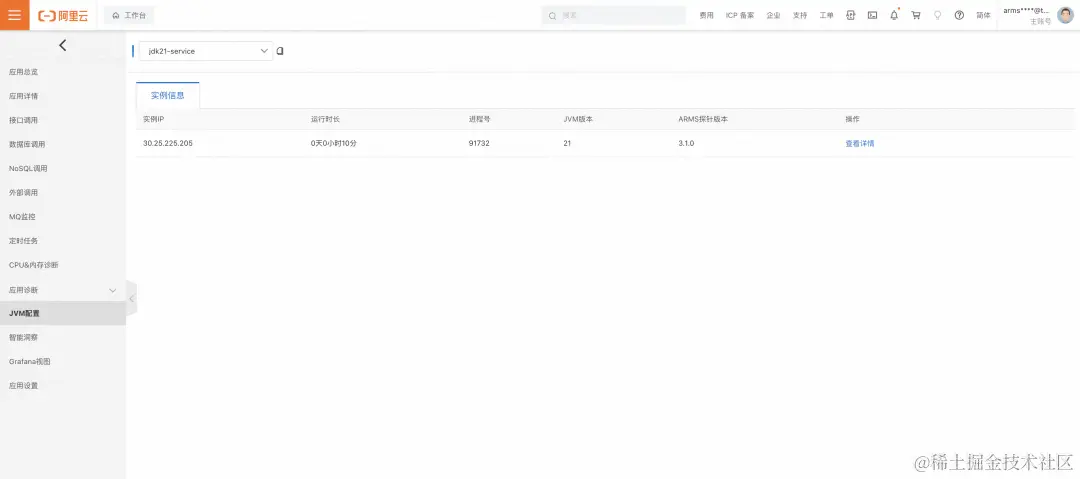
Task: Click instance IP 30.25.225.205
Action: pyautogui.click(x=167, y=143)
